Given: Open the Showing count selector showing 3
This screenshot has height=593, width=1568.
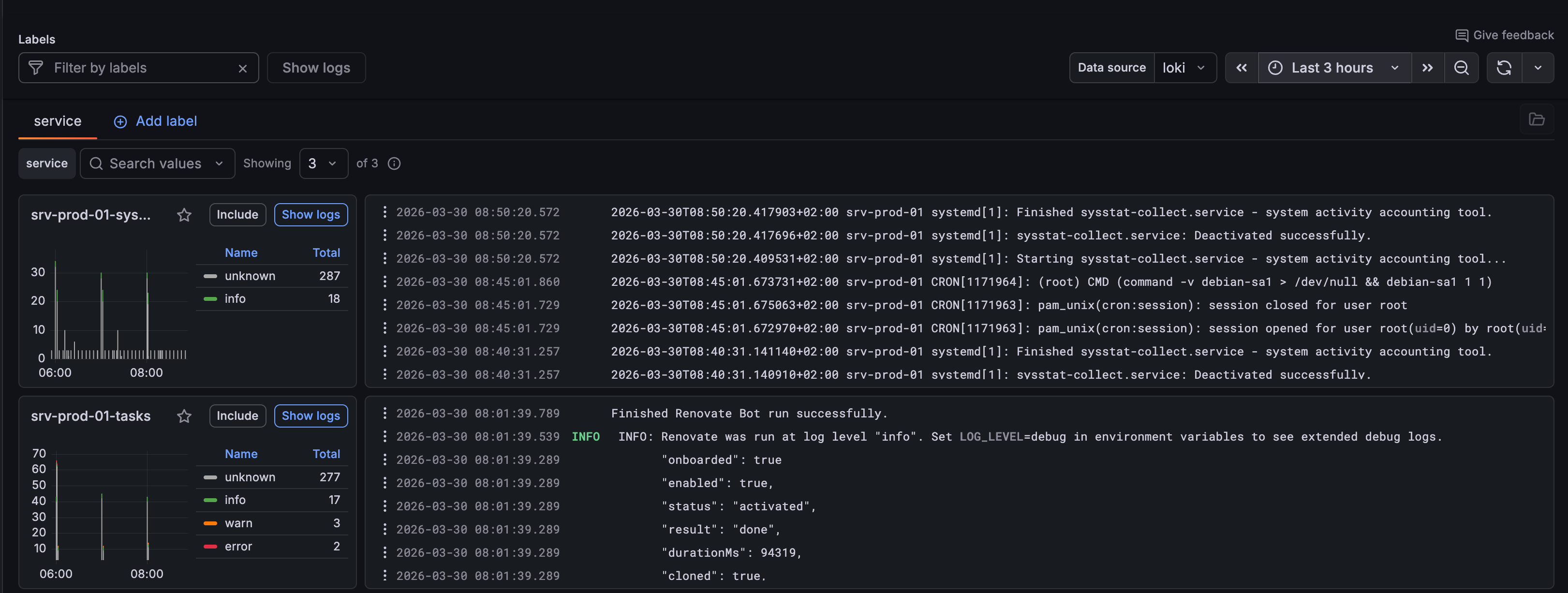Looking at the screenshot, I should (x=323, y=163).
